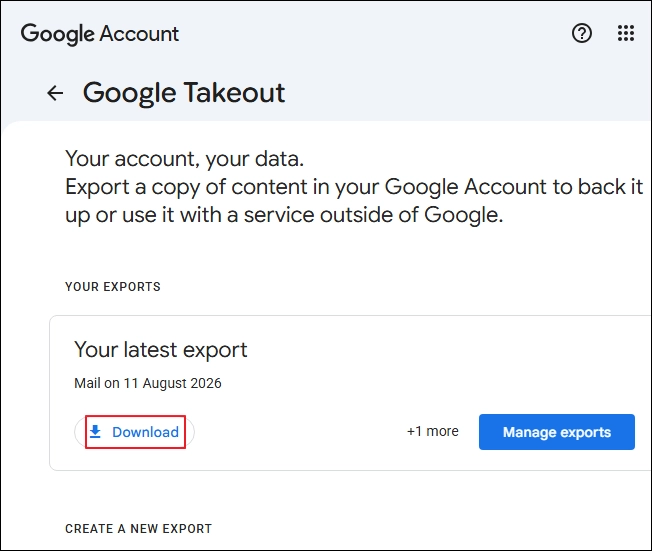Click the 'Mail on 11 August 2026' text
This screenshot has height=551, width=652.
148,383
